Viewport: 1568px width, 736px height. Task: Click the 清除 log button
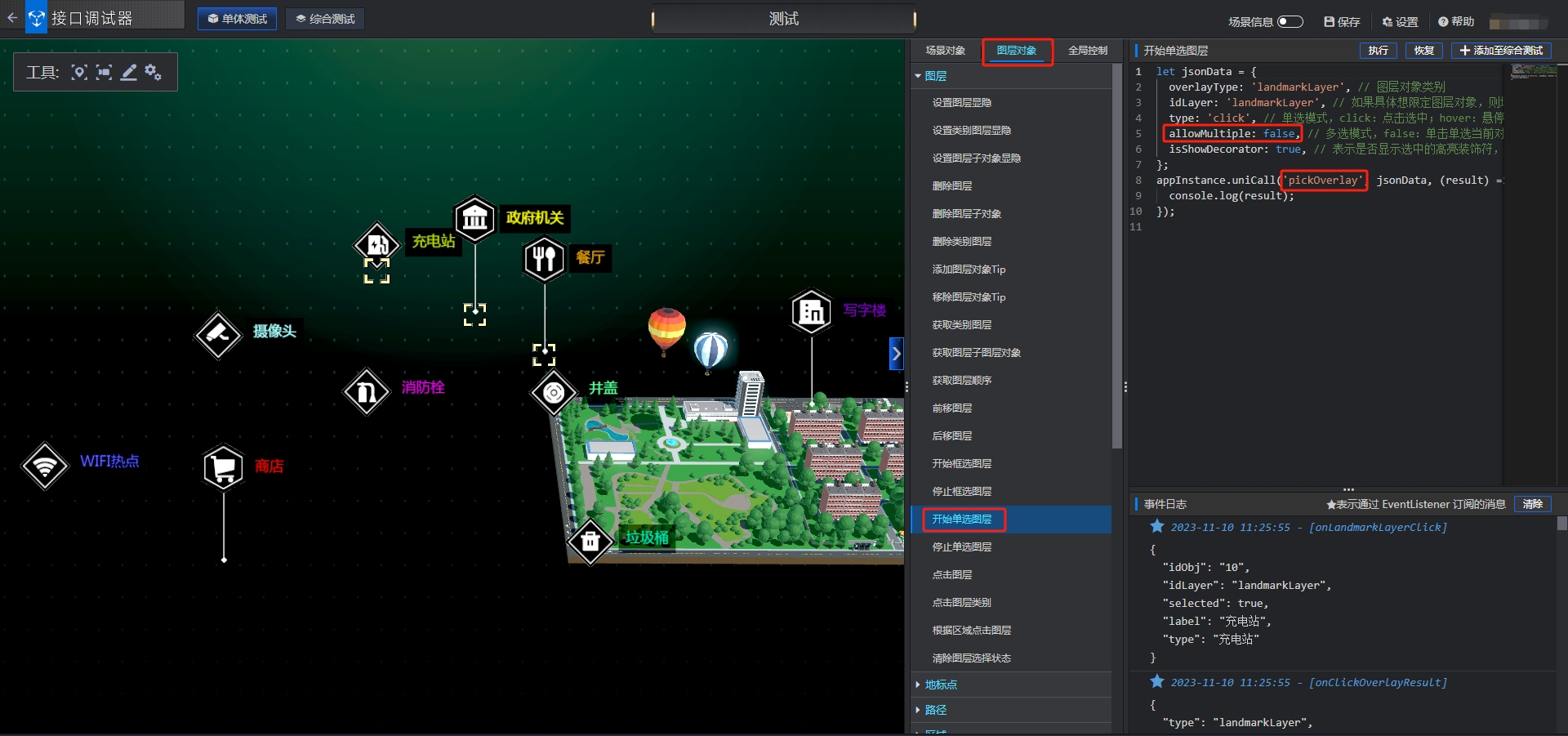pos(1533,504)
